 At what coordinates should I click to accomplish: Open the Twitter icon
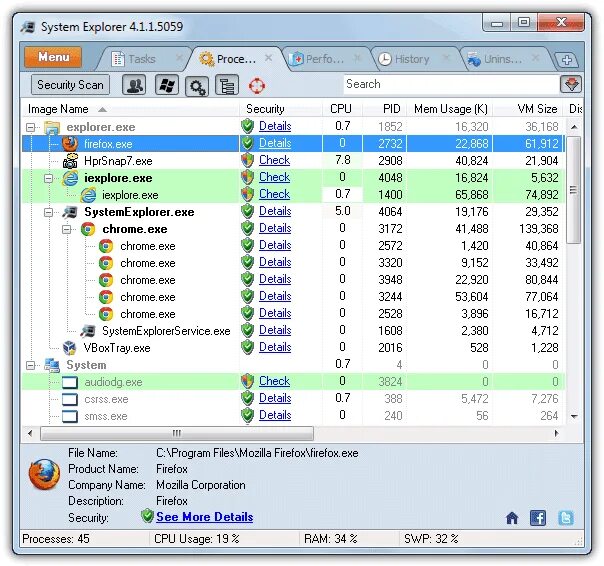click(565, 518)
